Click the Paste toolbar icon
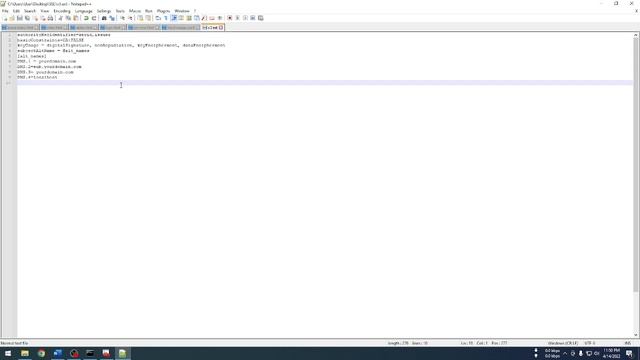This screenshot has height=360, width=640. click(x=76, y=18)
